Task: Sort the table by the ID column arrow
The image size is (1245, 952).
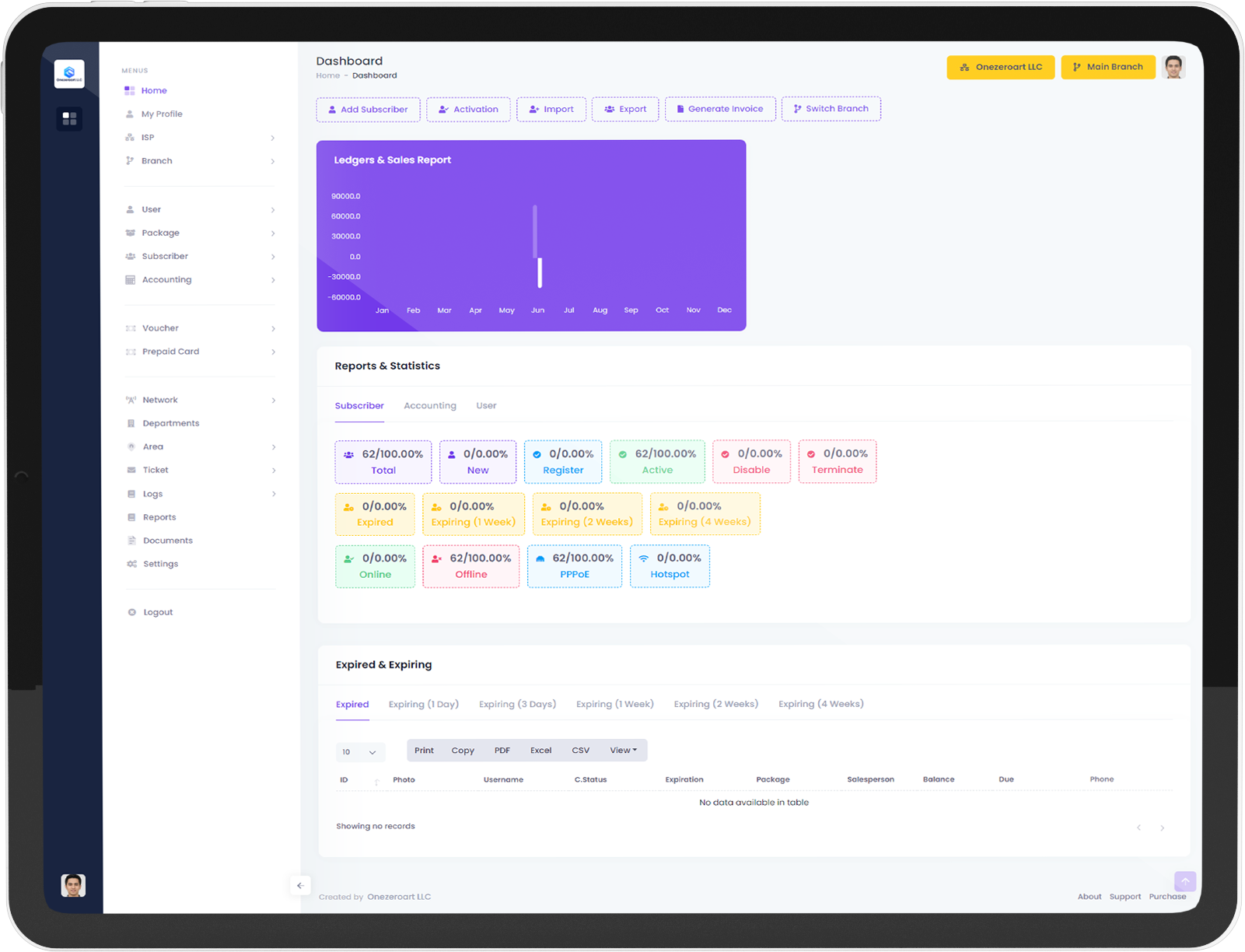Action: point(376,781)
